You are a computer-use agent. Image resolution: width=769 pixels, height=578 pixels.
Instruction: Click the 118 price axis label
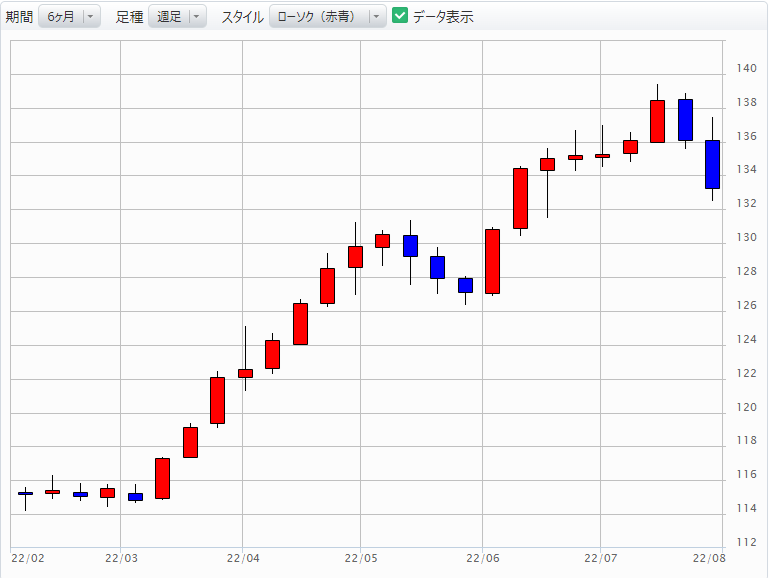coord(746,440)
